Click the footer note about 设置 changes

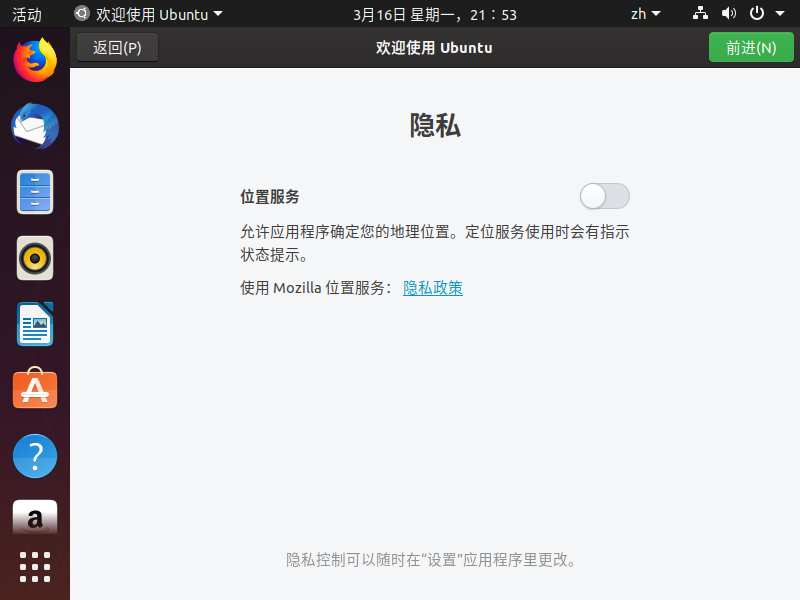click(x=432, y=560)
